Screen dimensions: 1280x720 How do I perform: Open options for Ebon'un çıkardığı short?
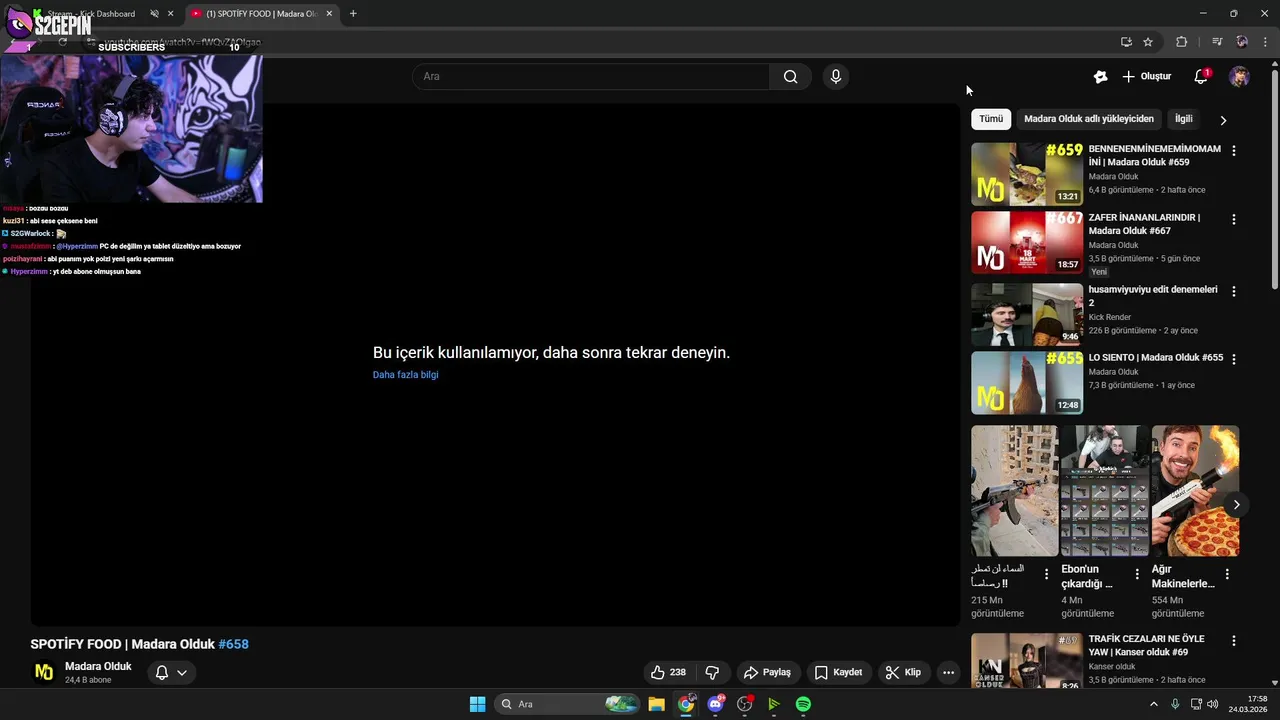tap(1137, 574)
